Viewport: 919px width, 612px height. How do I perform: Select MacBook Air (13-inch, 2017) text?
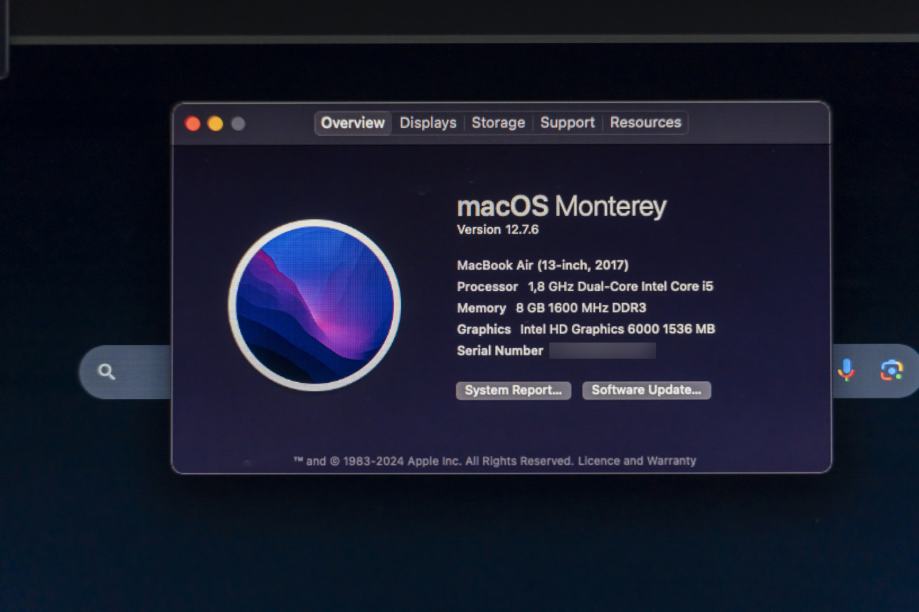click(x=543, y=266)
